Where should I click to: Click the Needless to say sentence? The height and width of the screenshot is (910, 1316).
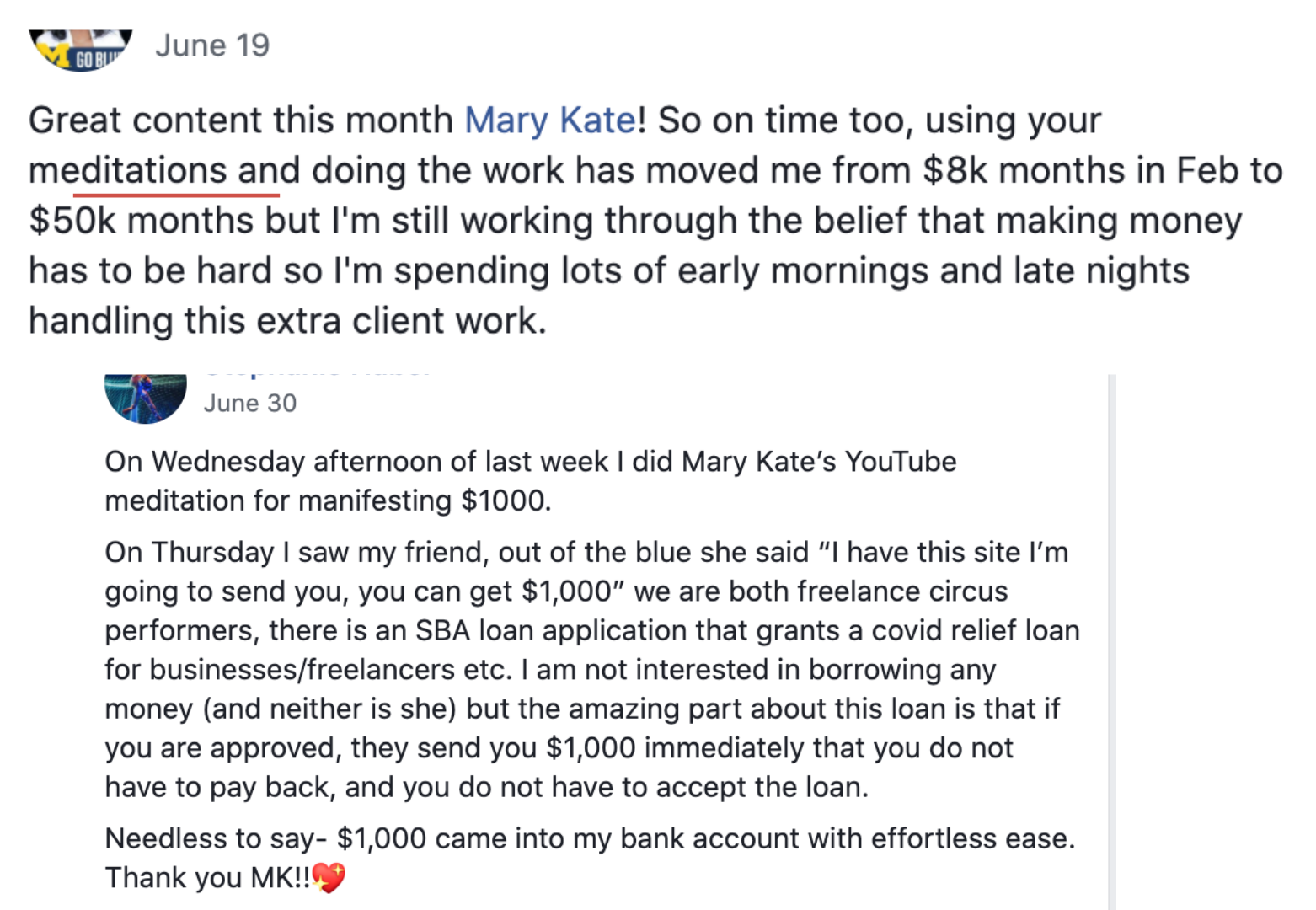tap(590, 838)
